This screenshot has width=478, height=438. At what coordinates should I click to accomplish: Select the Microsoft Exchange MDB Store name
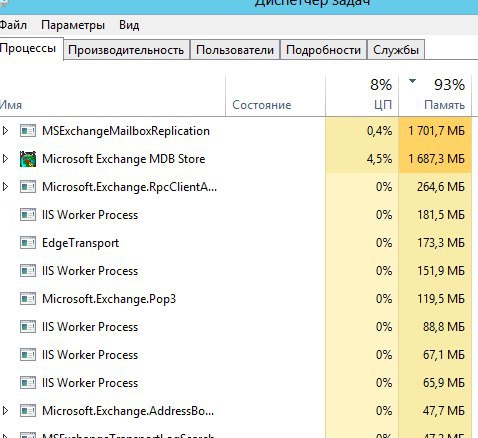(123, 159)
